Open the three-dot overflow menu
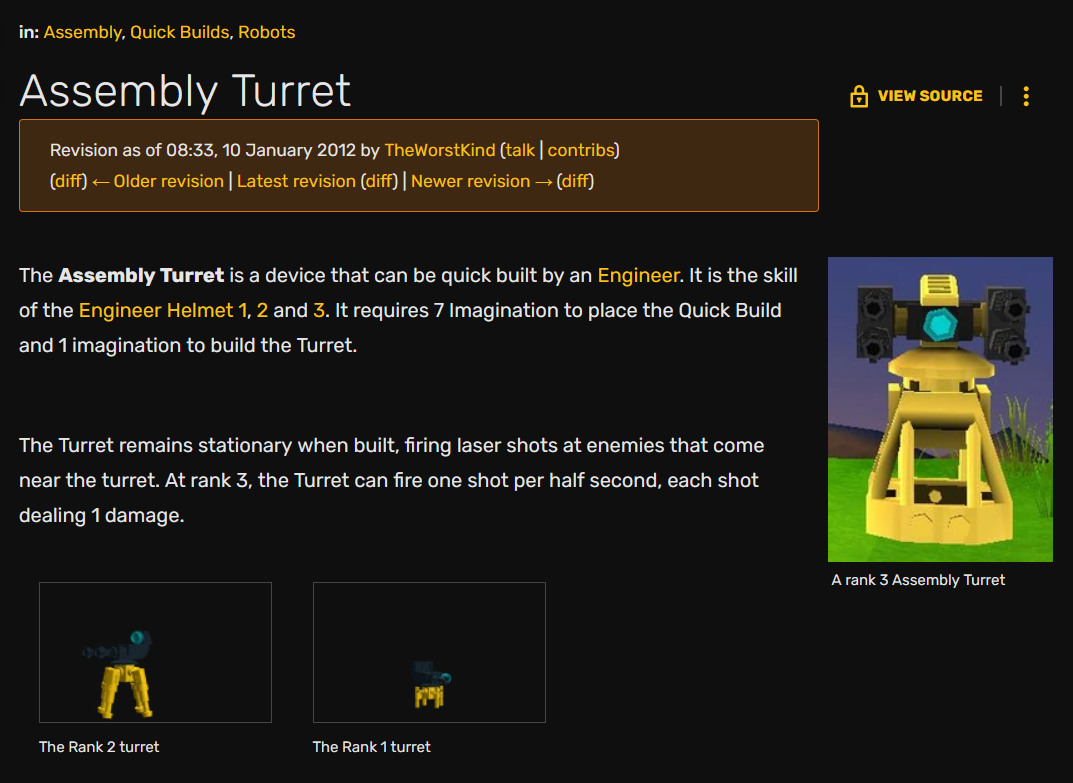 (1026, 96)
